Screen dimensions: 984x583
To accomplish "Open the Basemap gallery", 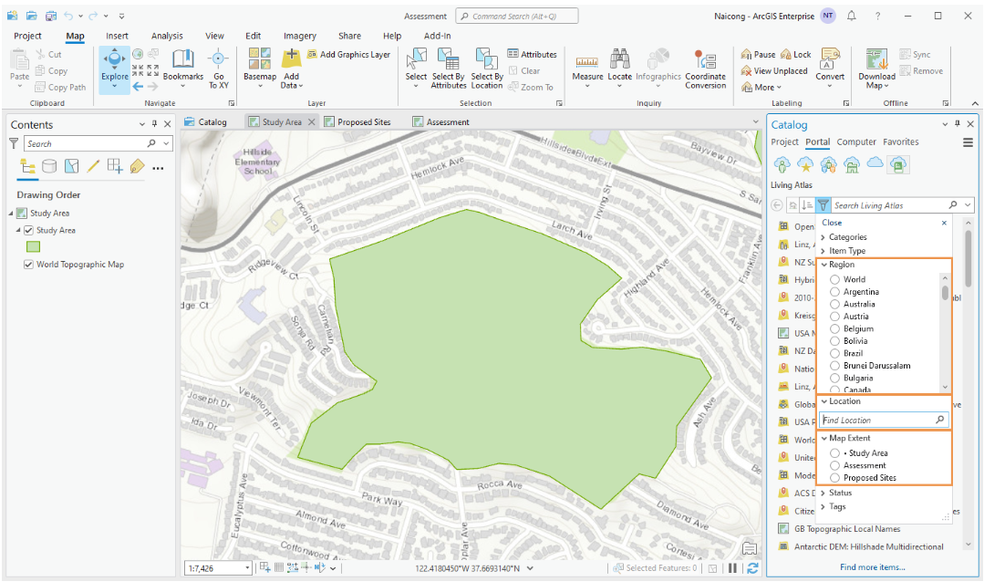I will (260, 68).
